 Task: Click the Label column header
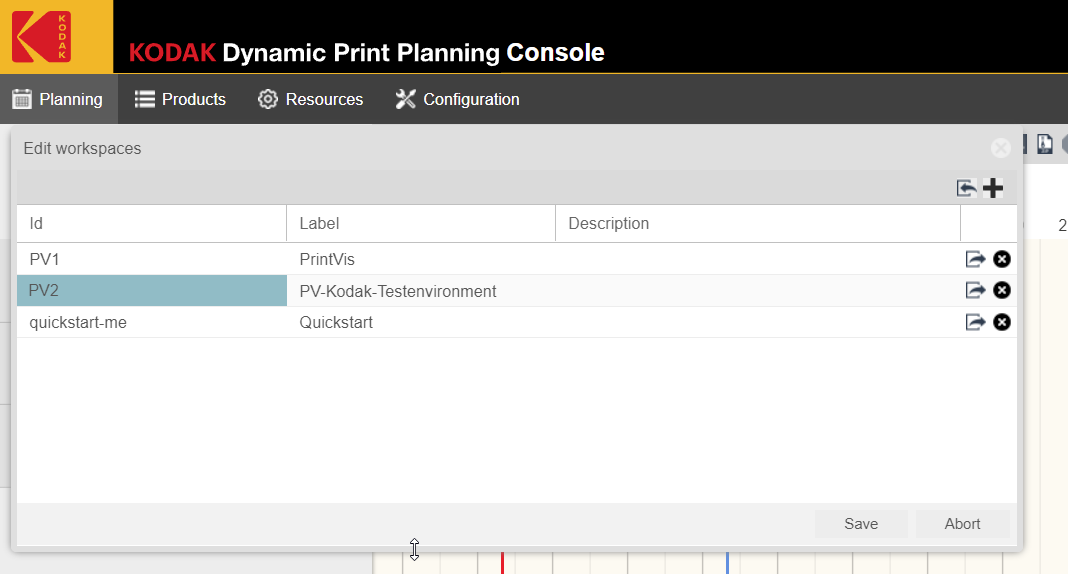(420, 224)
